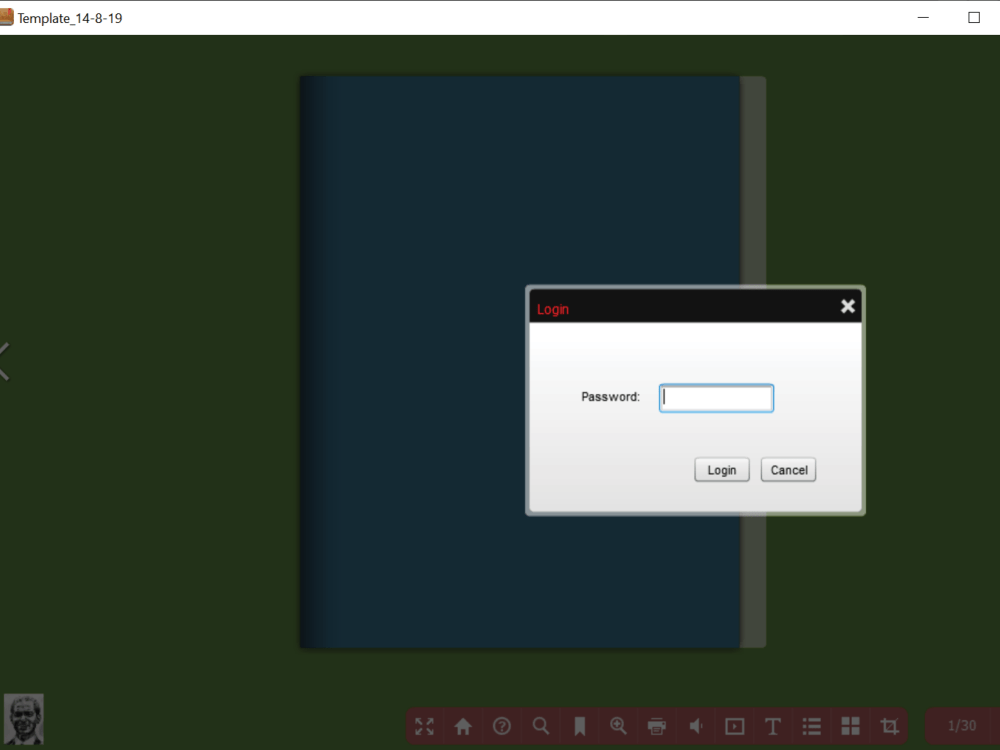Zoom in with the magnifier-plus icon

618,726
